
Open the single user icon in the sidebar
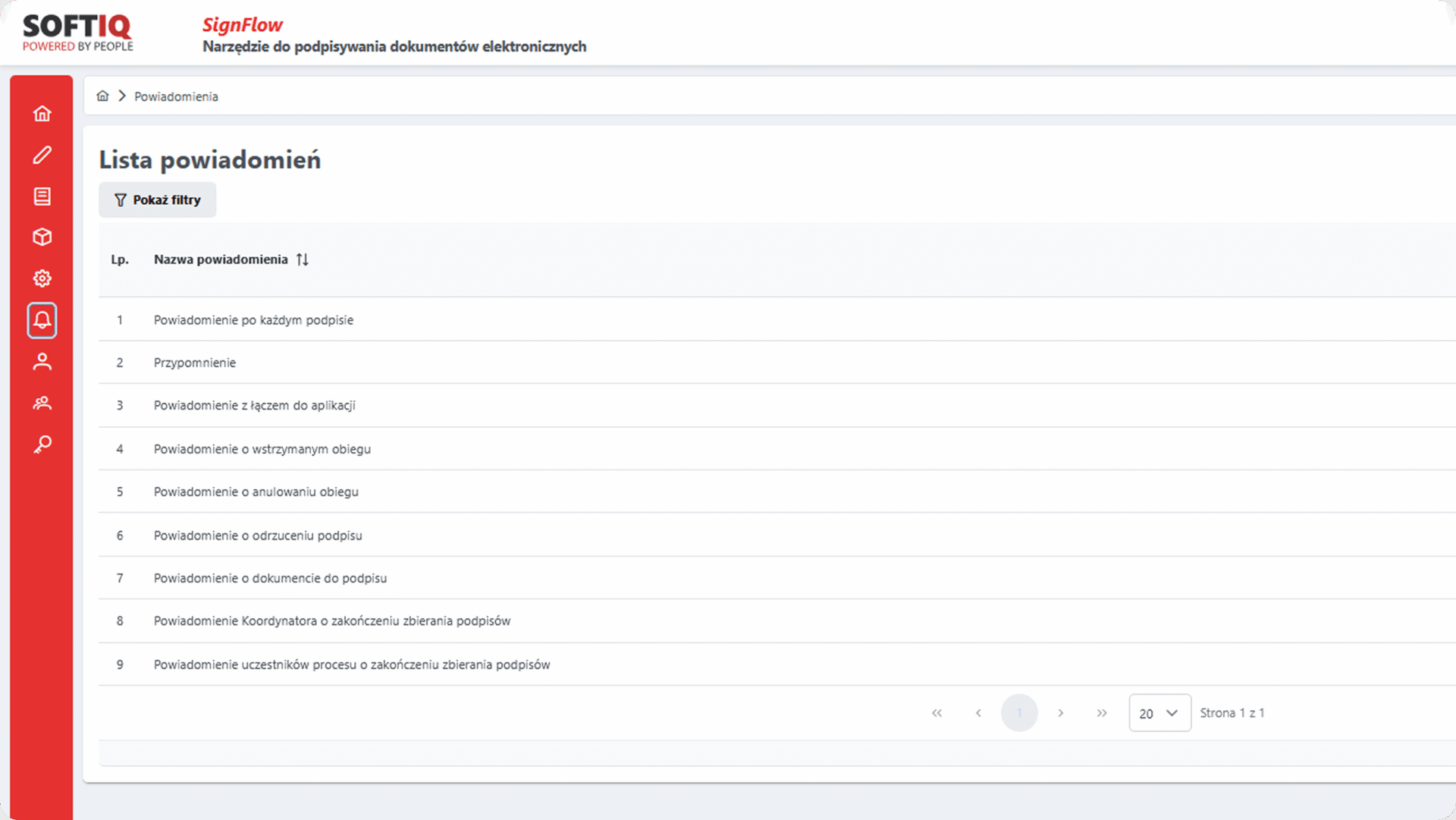pyautogui.click(x=42, y=362)
